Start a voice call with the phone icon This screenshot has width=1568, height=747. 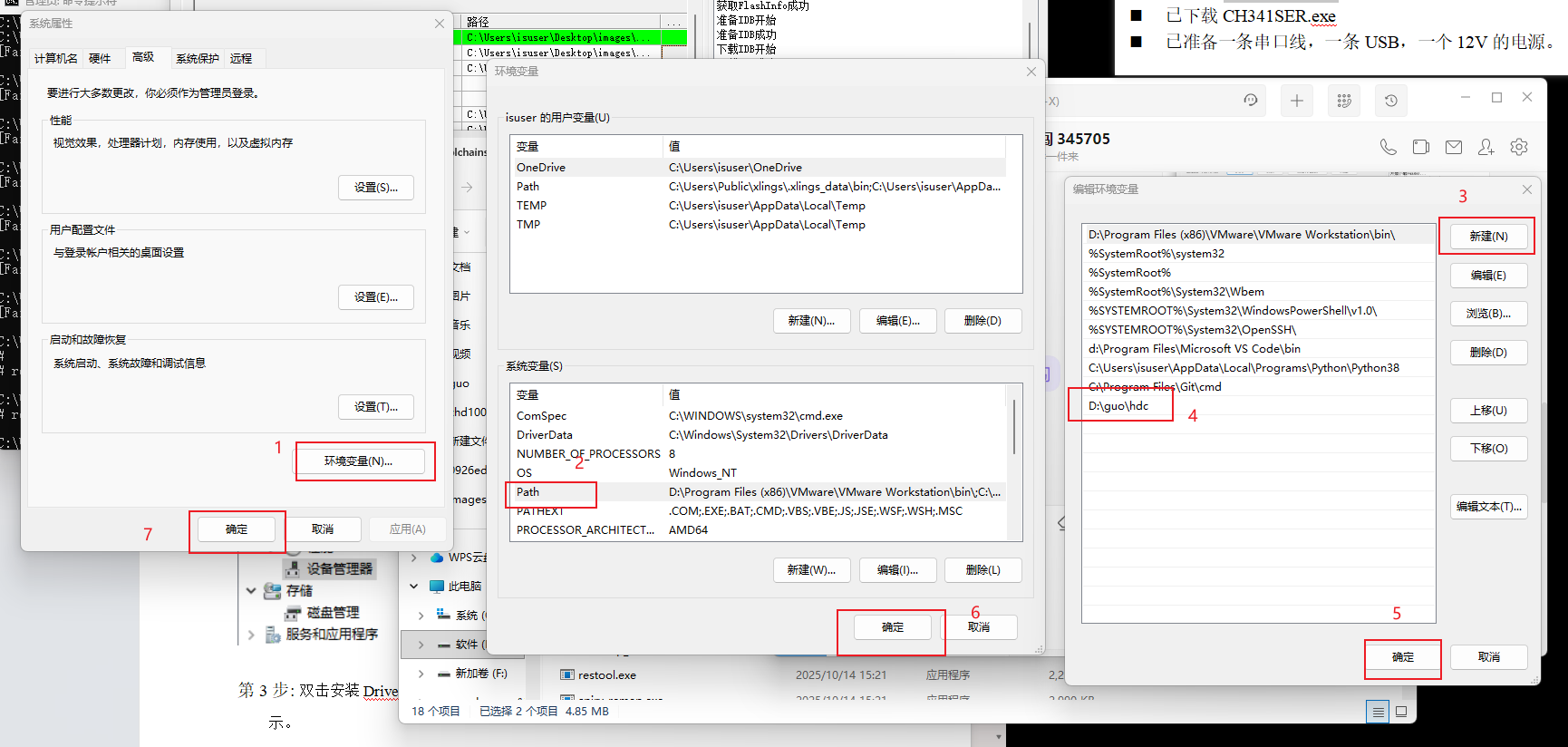point(1389,147)
